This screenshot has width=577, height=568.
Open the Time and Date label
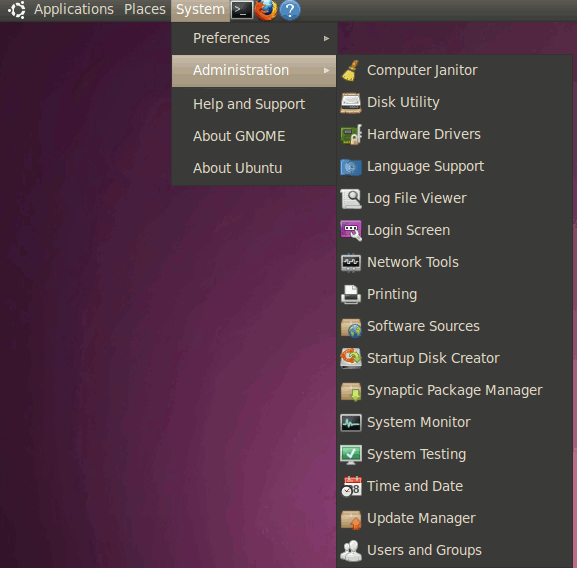pyautogui.click(x=415, y=486)
